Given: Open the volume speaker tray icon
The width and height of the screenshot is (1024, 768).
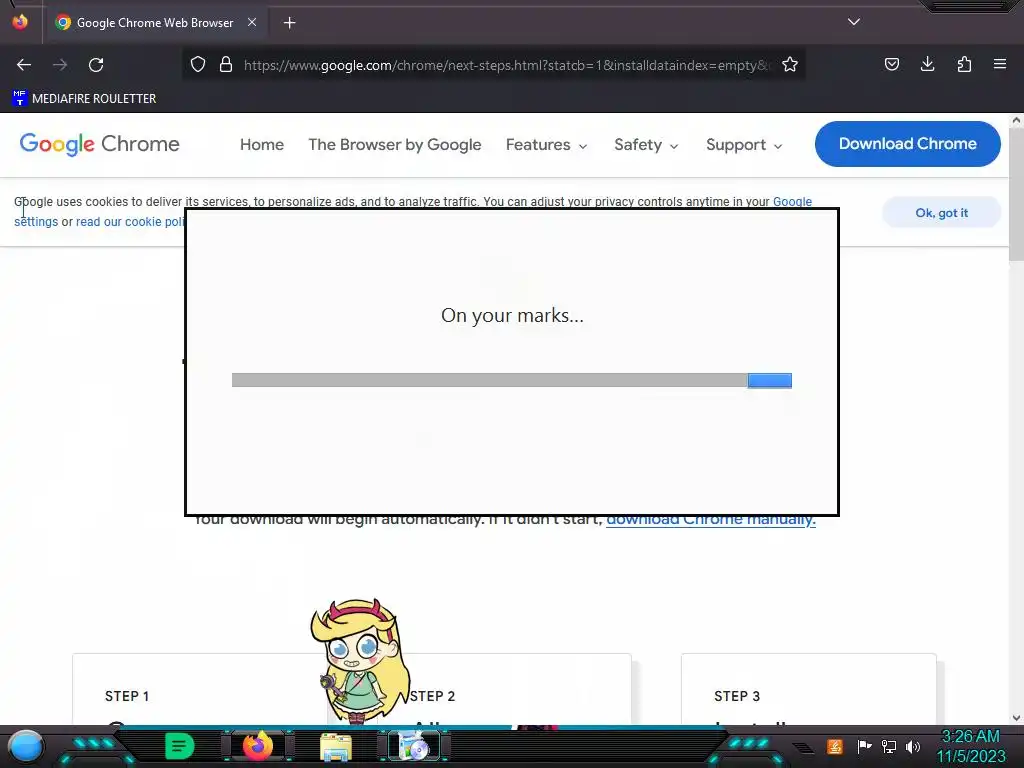Looking at the screenshot, I should tap(913, 746).
